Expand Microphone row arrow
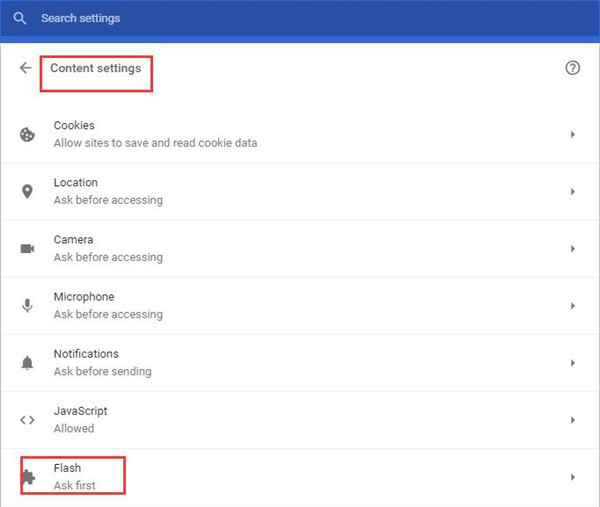The width and height of the screenshot is (600, 507). 573,306
